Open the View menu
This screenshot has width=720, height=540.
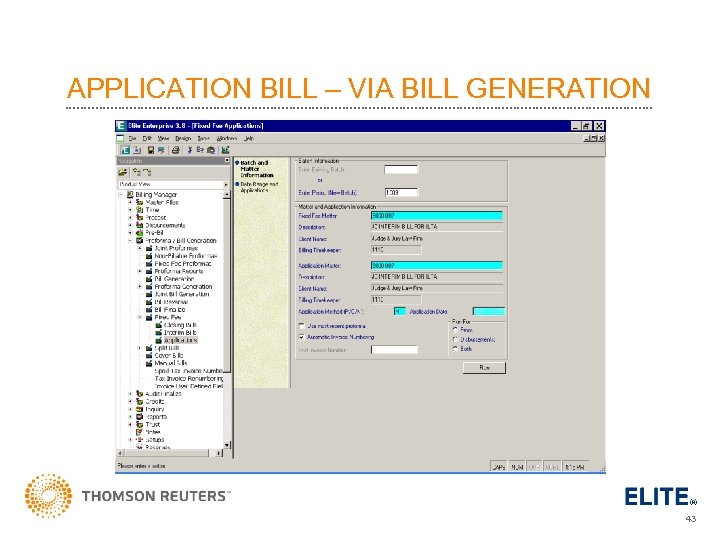pyautogui.click(x=163, y=138)
